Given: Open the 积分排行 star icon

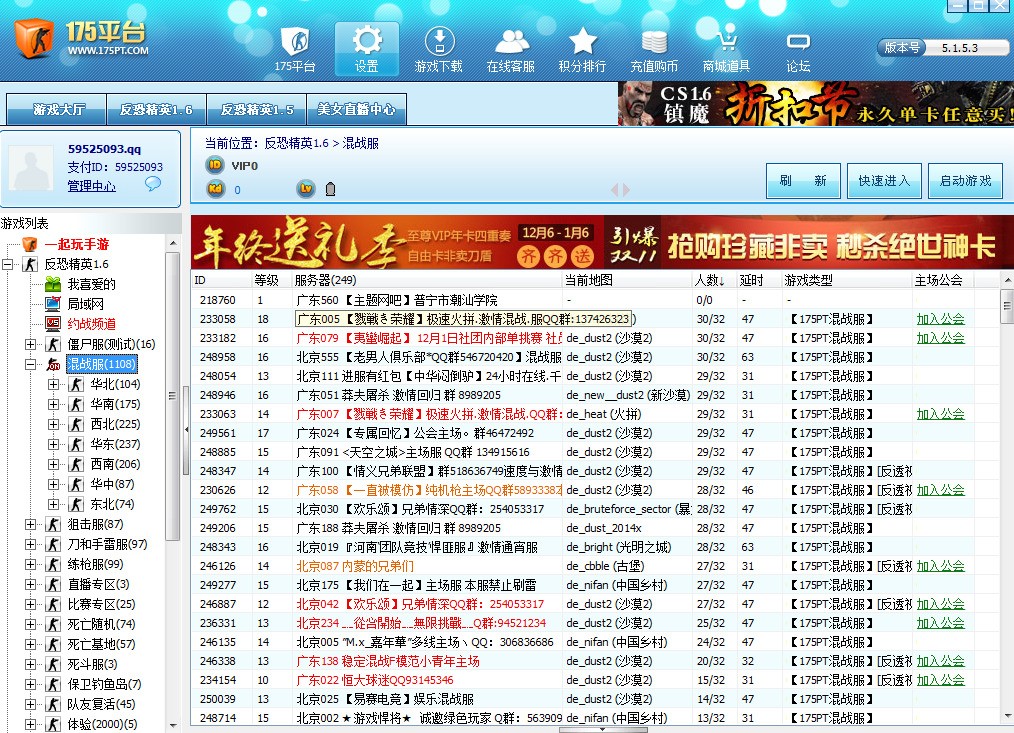Looking at the screenshot, I should pyautogui.click(x=583, y=50).
